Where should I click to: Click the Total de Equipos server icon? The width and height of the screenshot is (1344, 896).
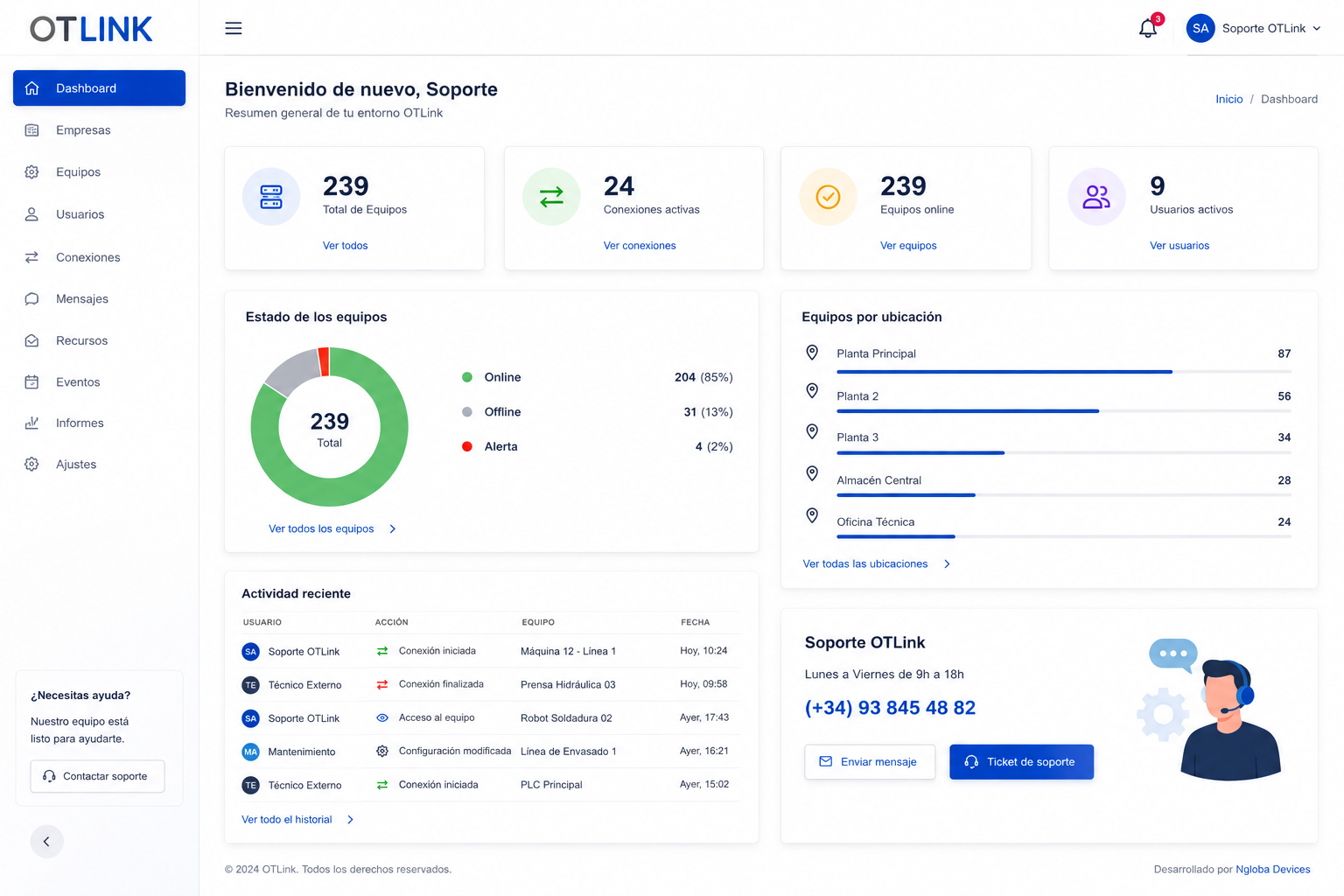pos(271,197)
